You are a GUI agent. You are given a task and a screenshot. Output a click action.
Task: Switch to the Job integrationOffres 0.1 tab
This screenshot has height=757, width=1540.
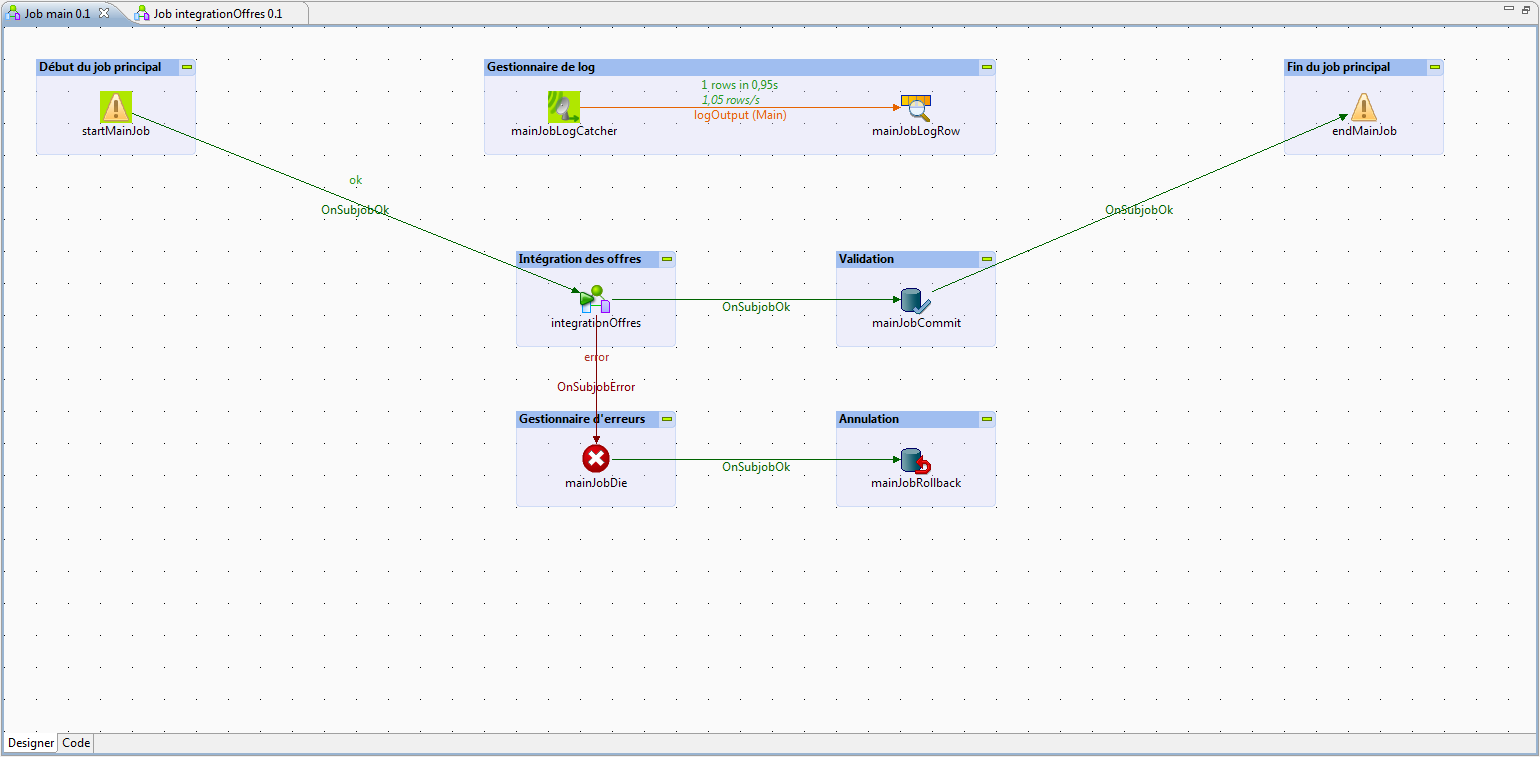pos(216,14)
